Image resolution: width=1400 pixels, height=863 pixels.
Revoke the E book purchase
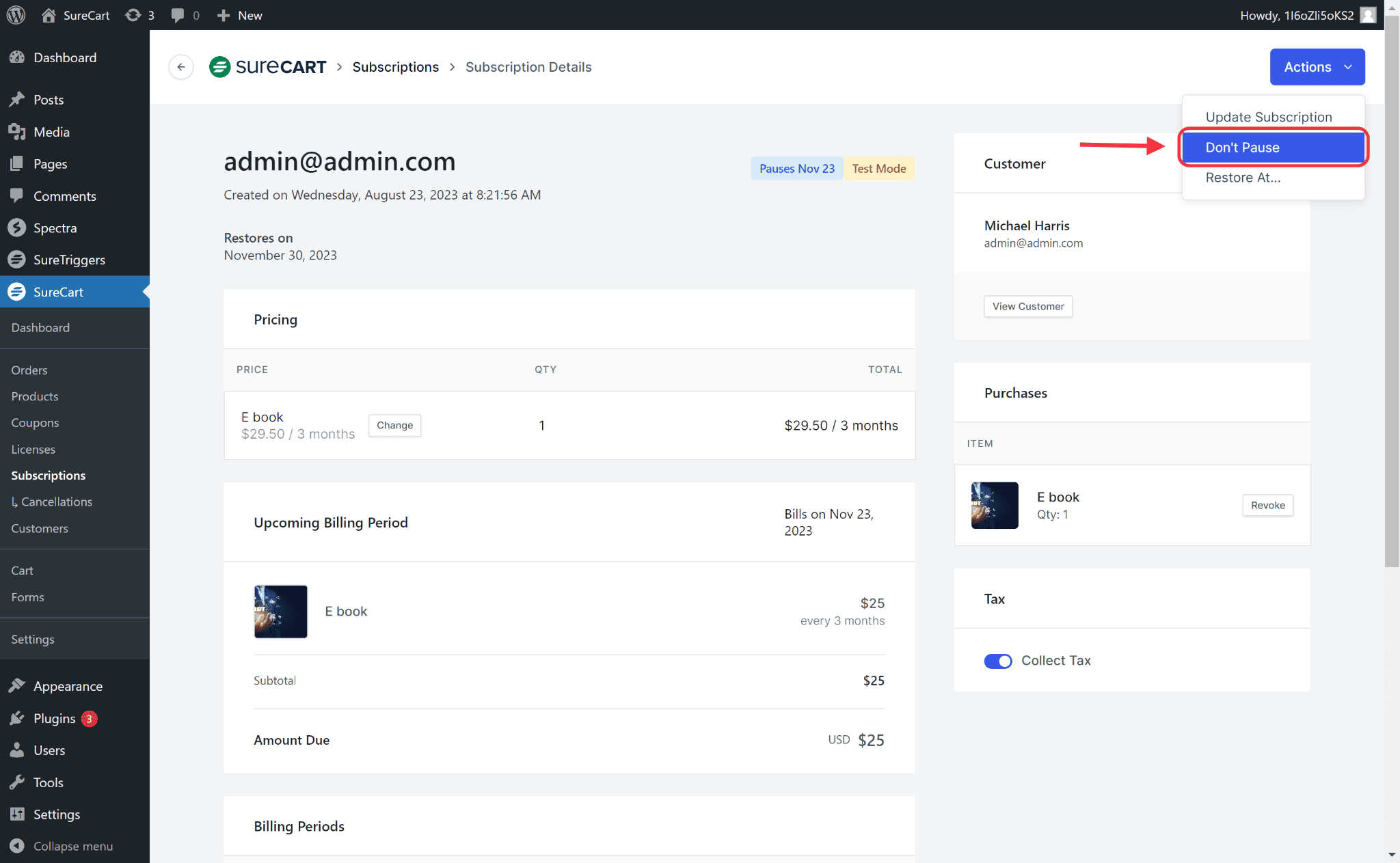pyautogui.click(x=1267, y=506)
